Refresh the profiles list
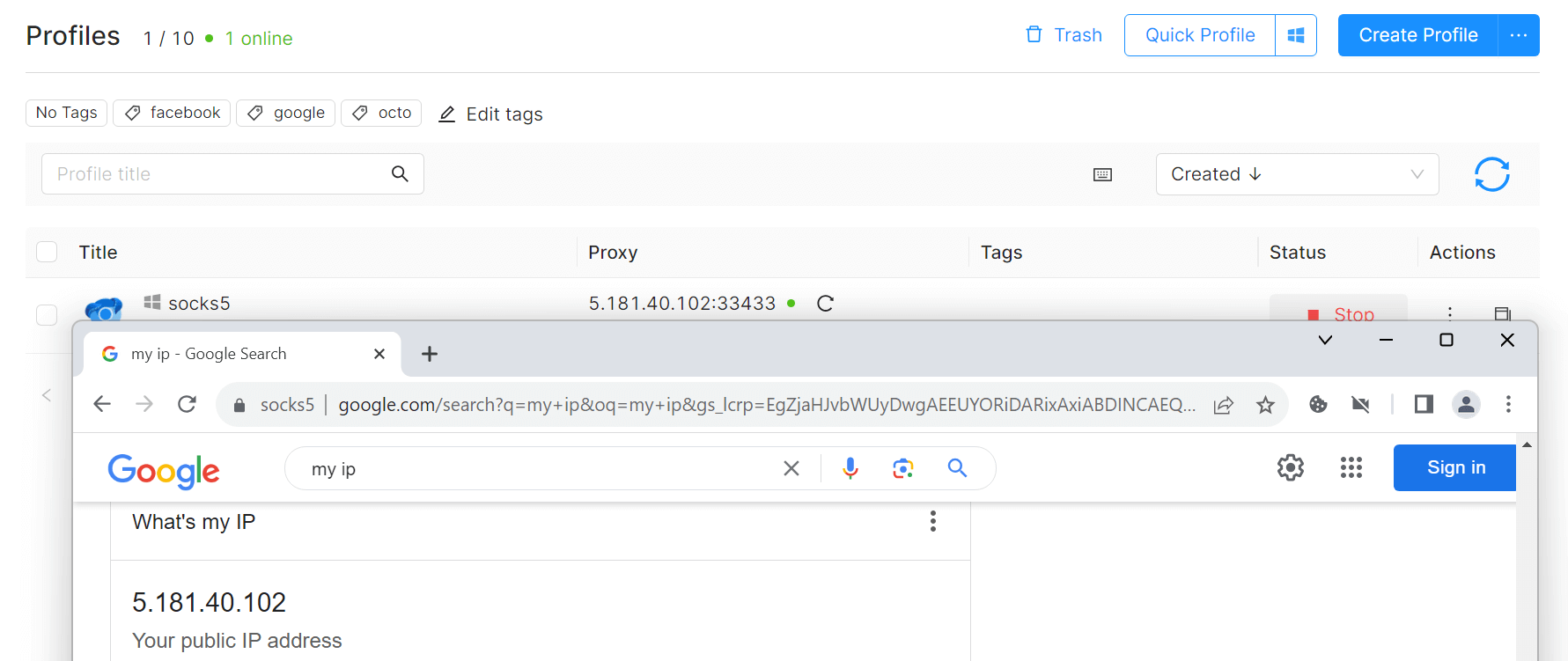This screenshot has height=661, width=1568. 1492,174
